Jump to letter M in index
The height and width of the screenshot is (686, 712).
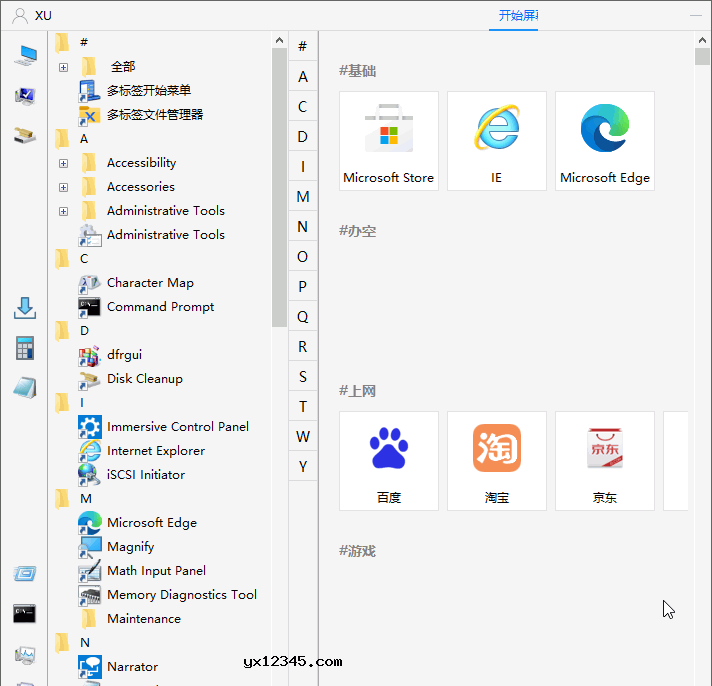(x=303, y=197)
